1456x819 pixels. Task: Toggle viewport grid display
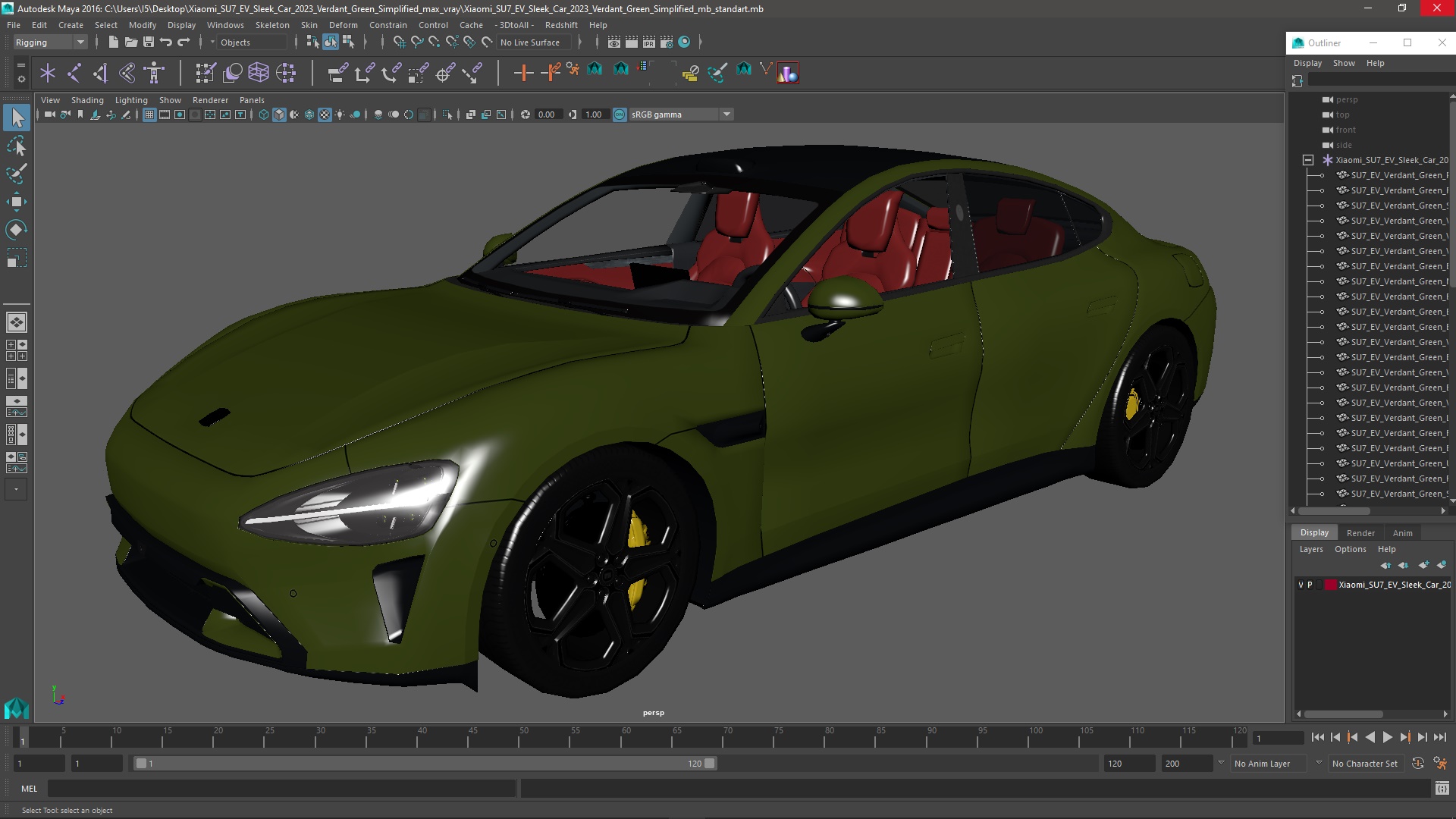tap(149, 115)
